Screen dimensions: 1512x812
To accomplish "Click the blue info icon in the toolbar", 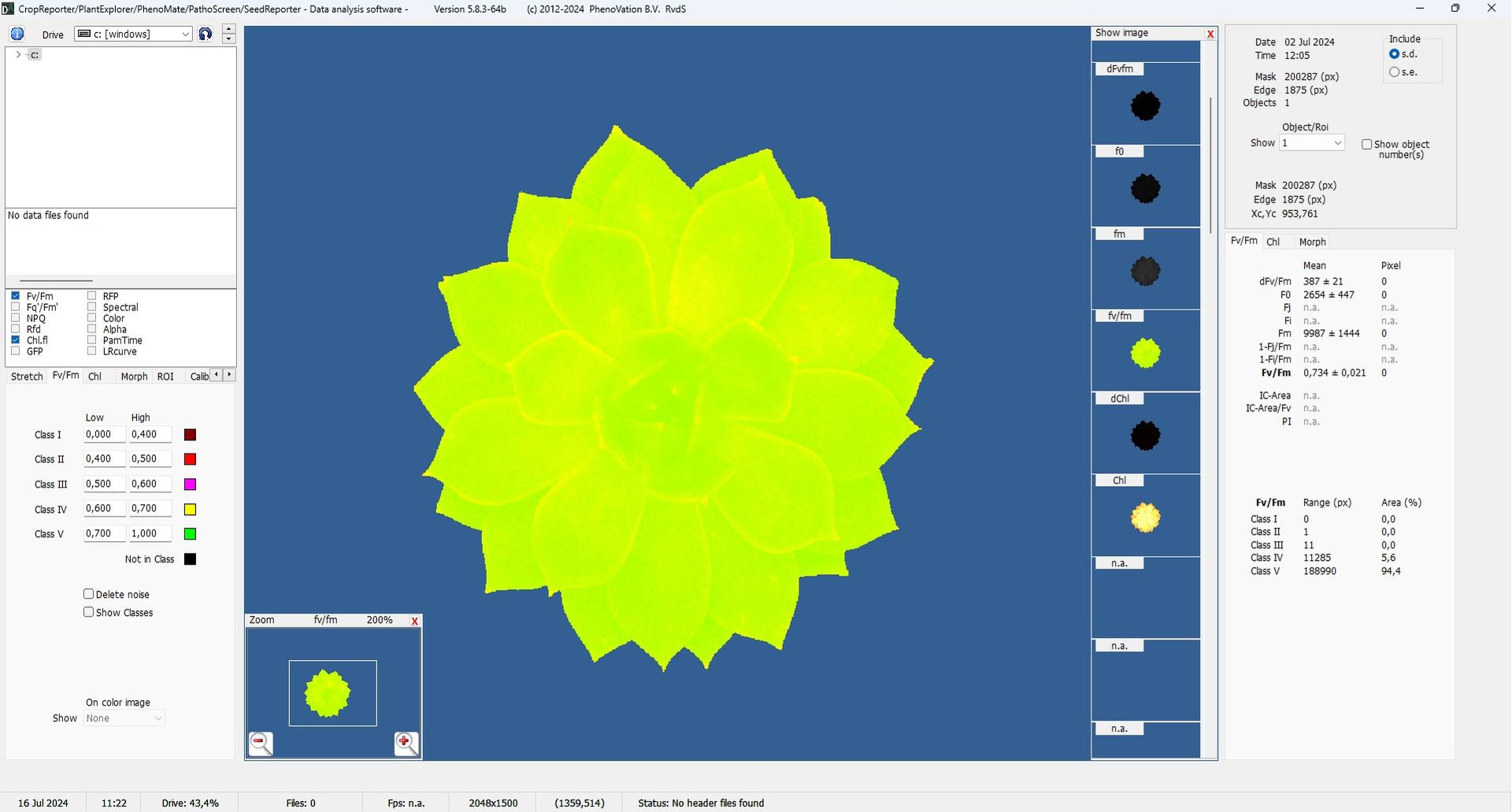I will point(17,34).
